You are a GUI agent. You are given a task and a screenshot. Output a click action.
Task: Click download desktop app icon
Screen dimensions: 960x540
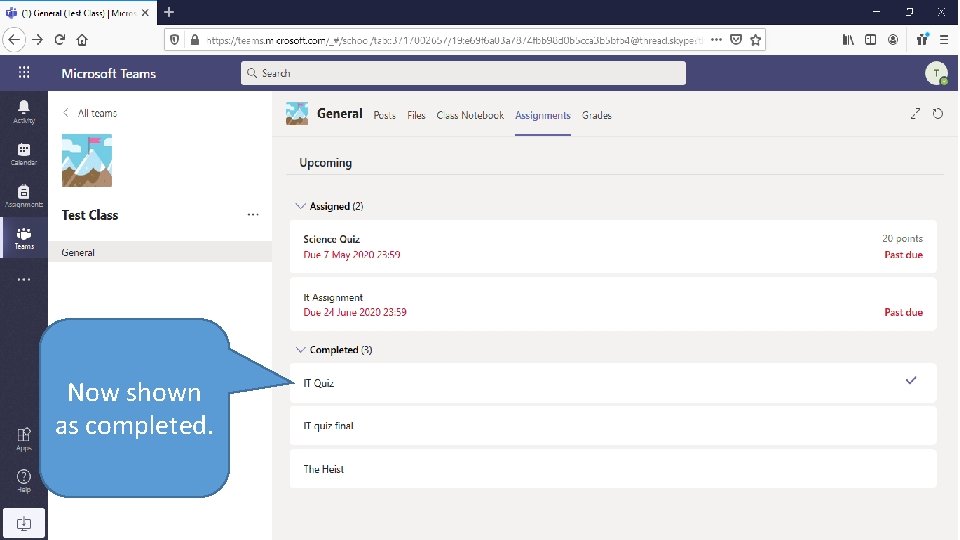click(24, 523)
